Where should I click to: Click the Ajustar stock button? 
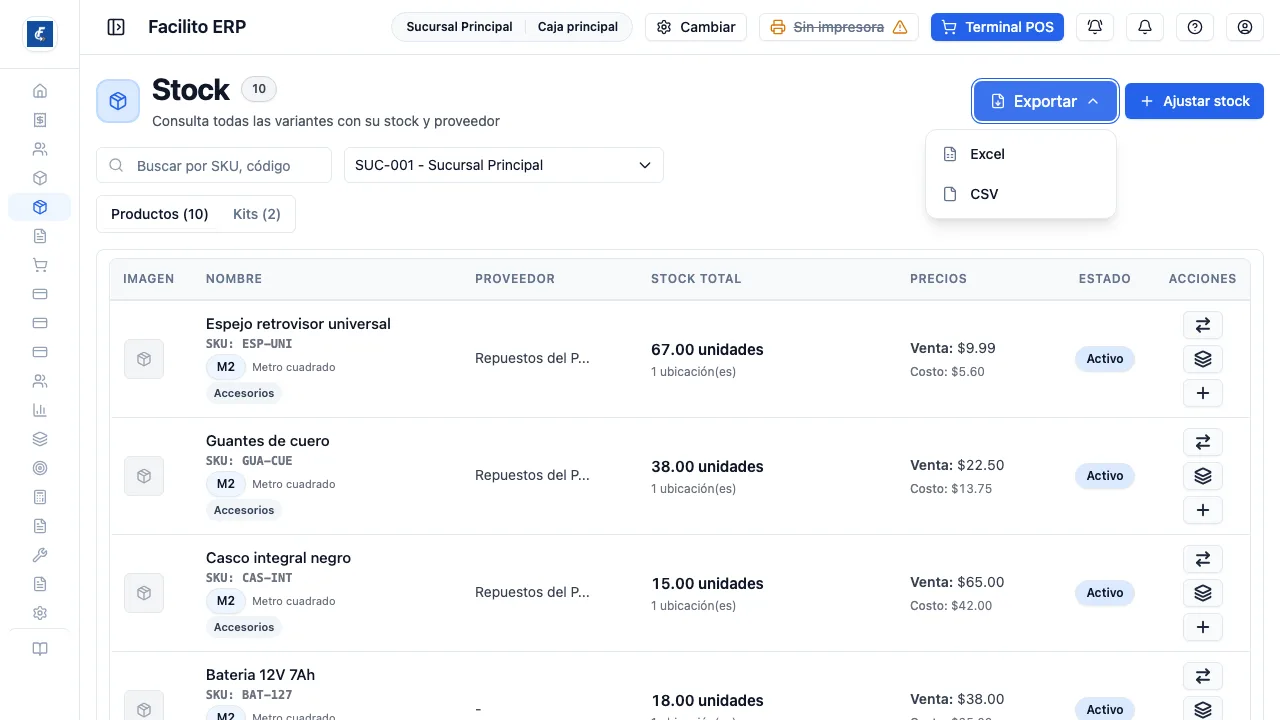pos(1194,101)
